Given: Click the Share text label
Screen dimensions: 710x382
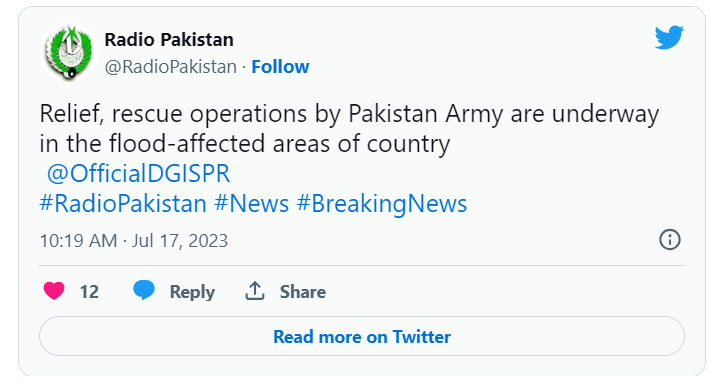Looking at the screenshot, I should 302,292.
